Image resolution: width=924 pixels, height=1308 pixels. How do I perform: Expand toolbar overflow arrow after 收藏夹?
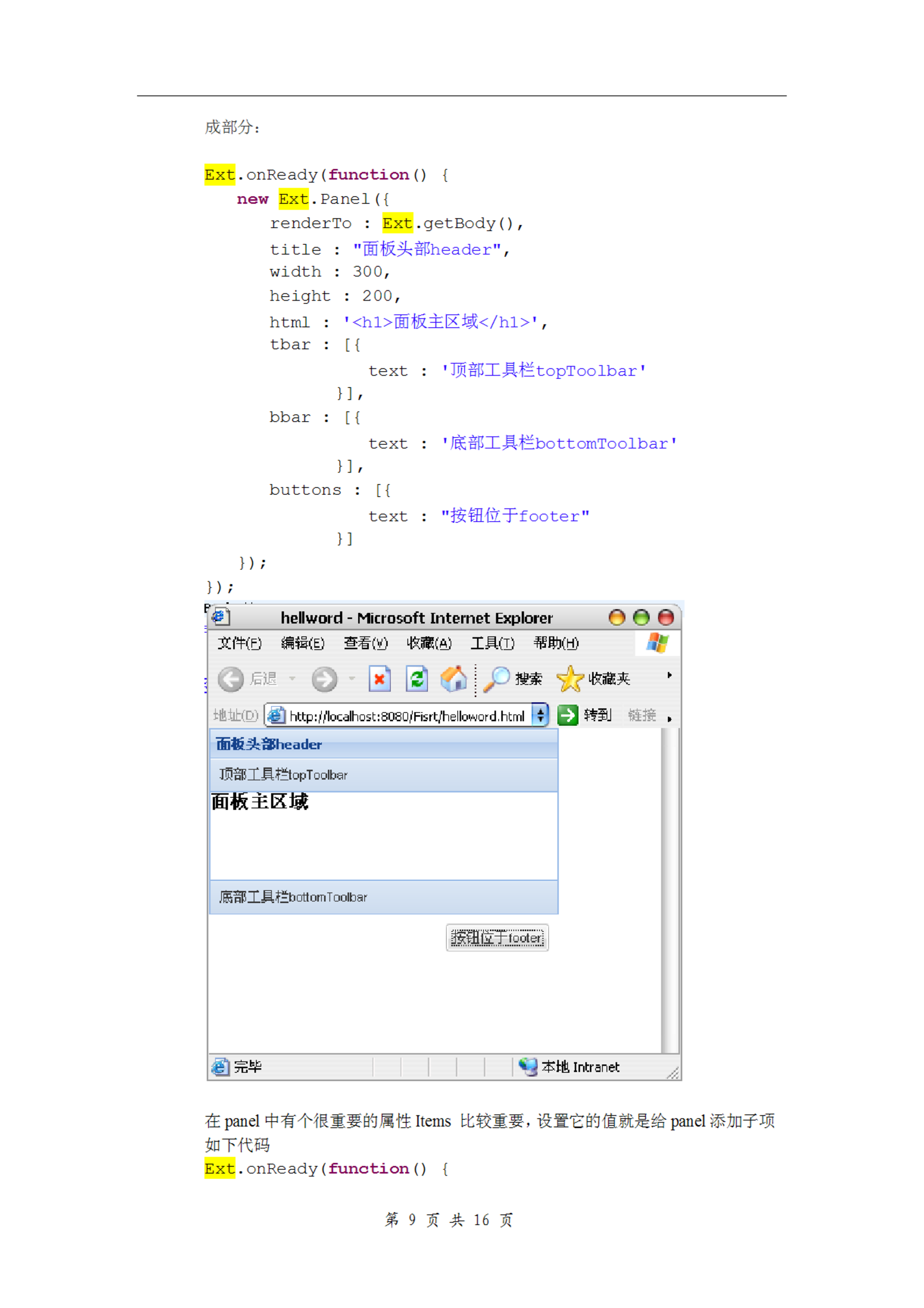[670, 675]
